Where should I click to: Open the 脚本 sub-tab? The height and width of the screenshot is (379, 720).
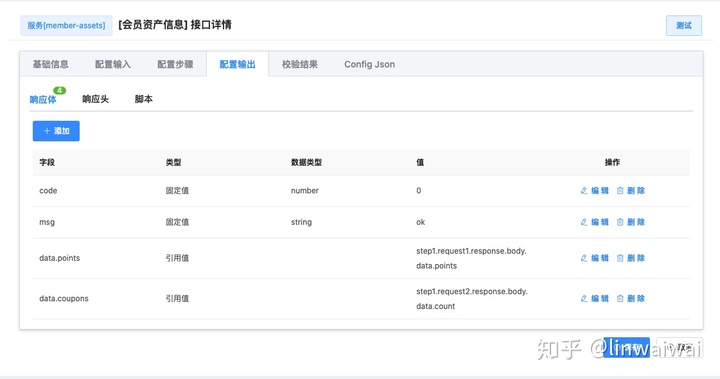144,99
